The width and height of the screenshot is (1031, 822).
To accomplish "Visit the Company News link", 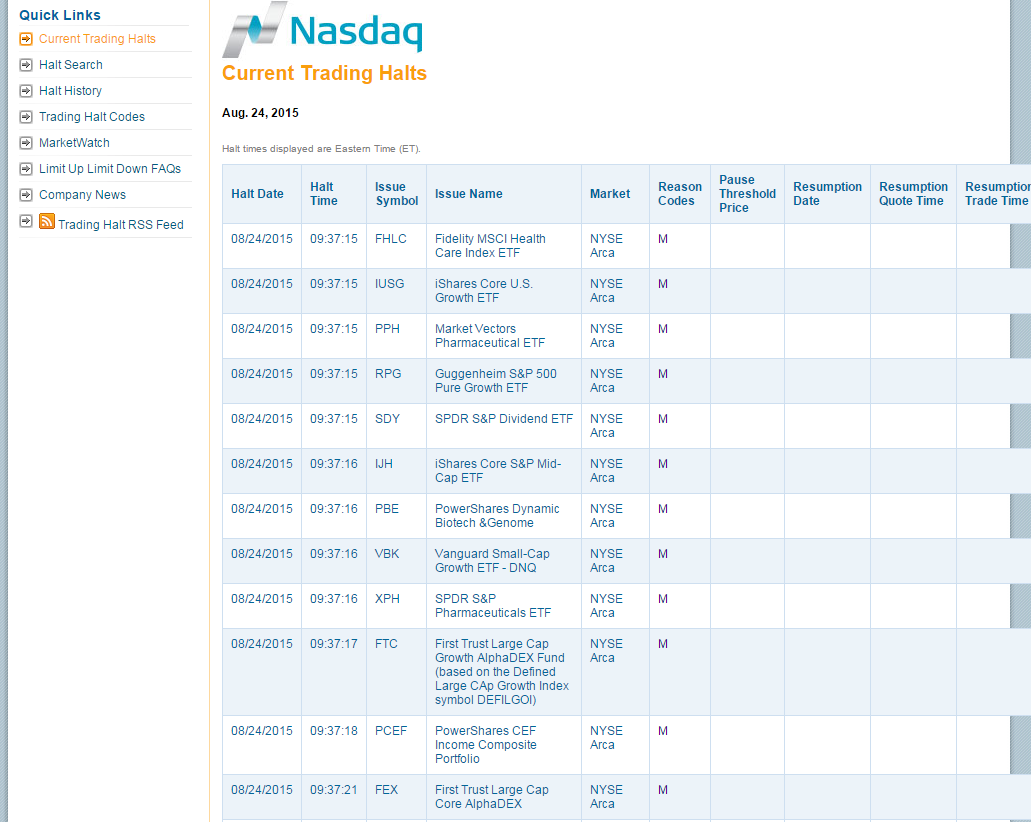I will [82, 195].
